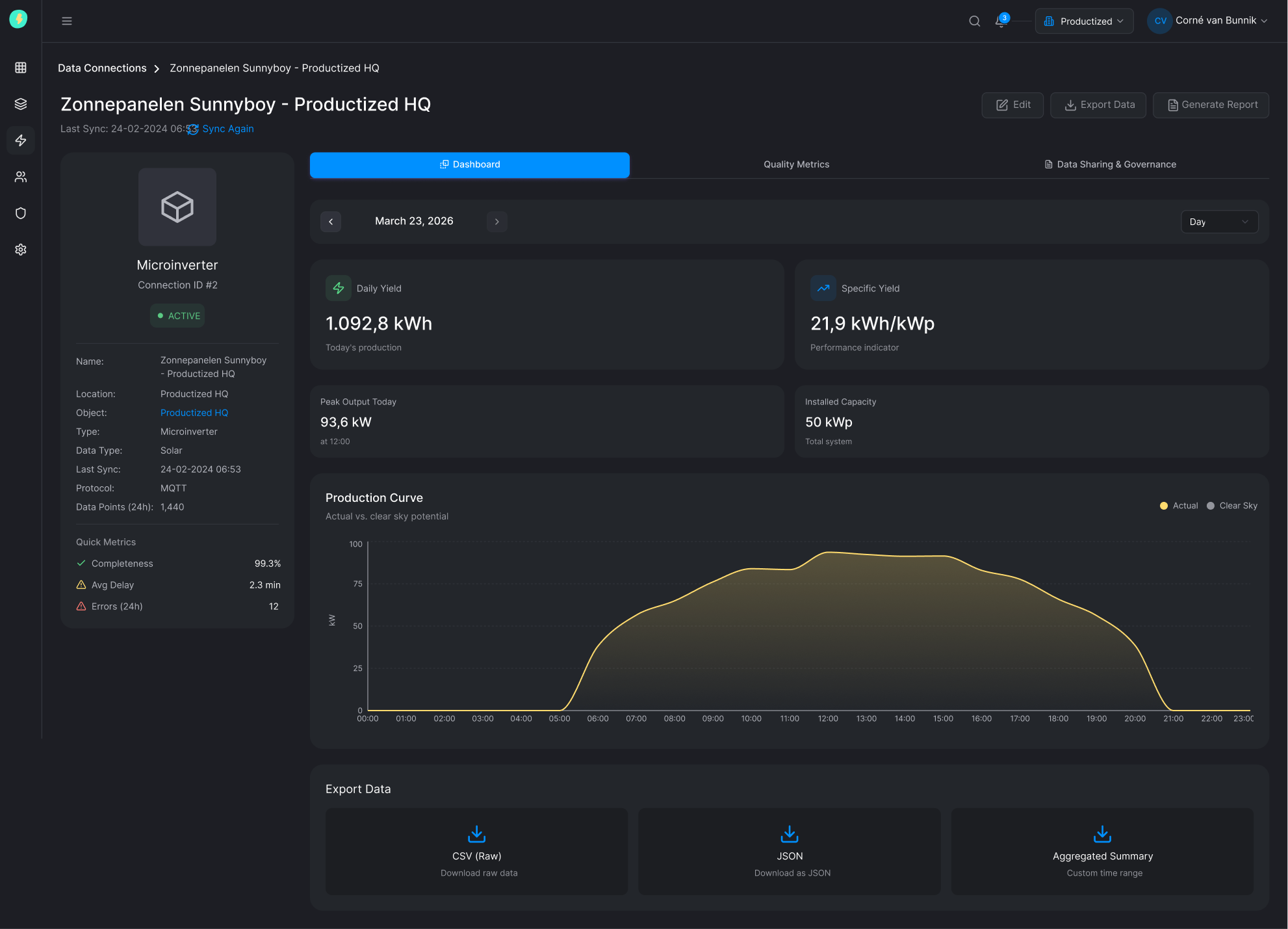Screen dimensions: 1288x929
Task: Go to previous day with left arrow
Action: [331, 222]
